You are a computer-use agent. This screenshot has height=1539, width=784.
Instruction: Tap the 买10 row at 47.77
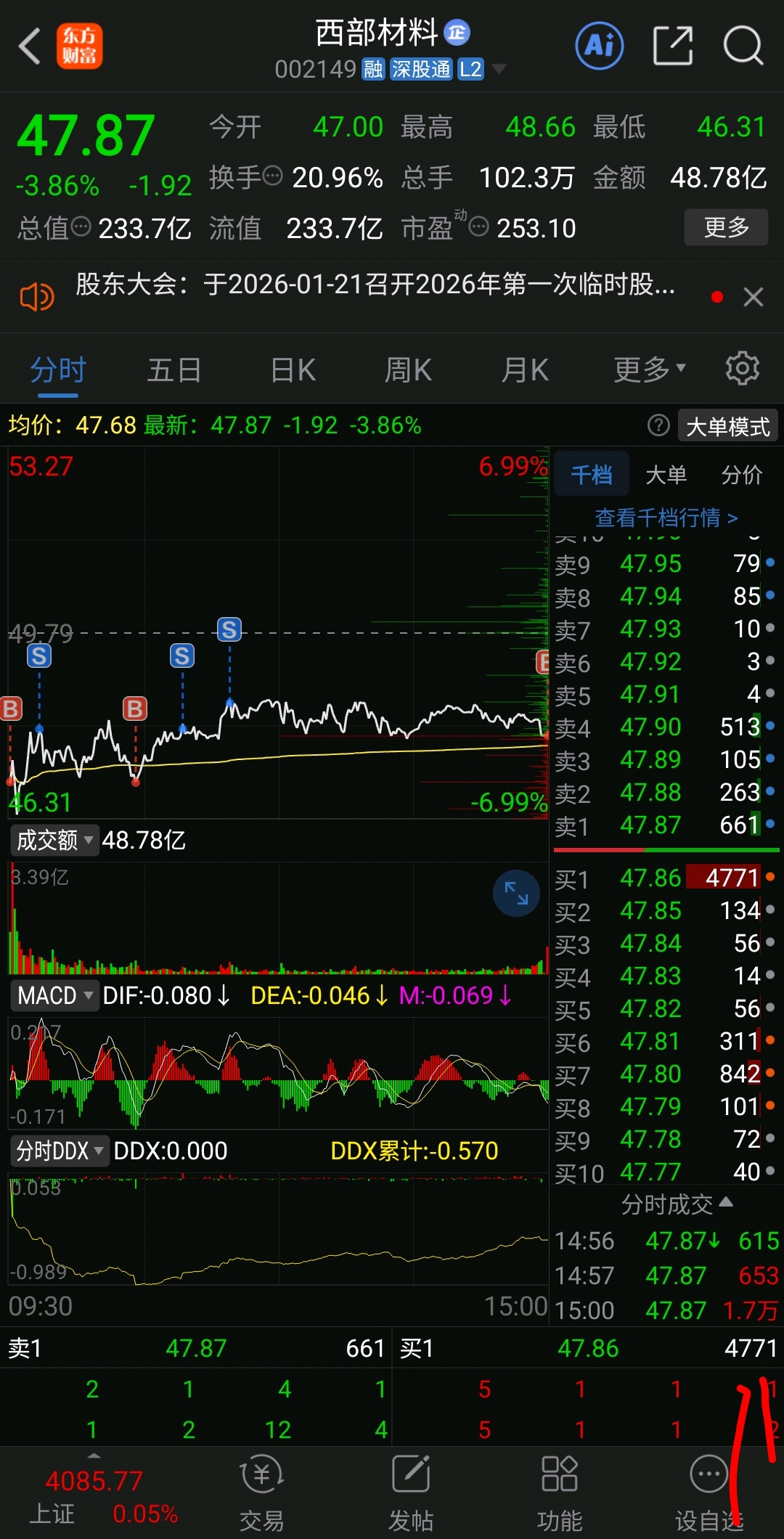666,1172
